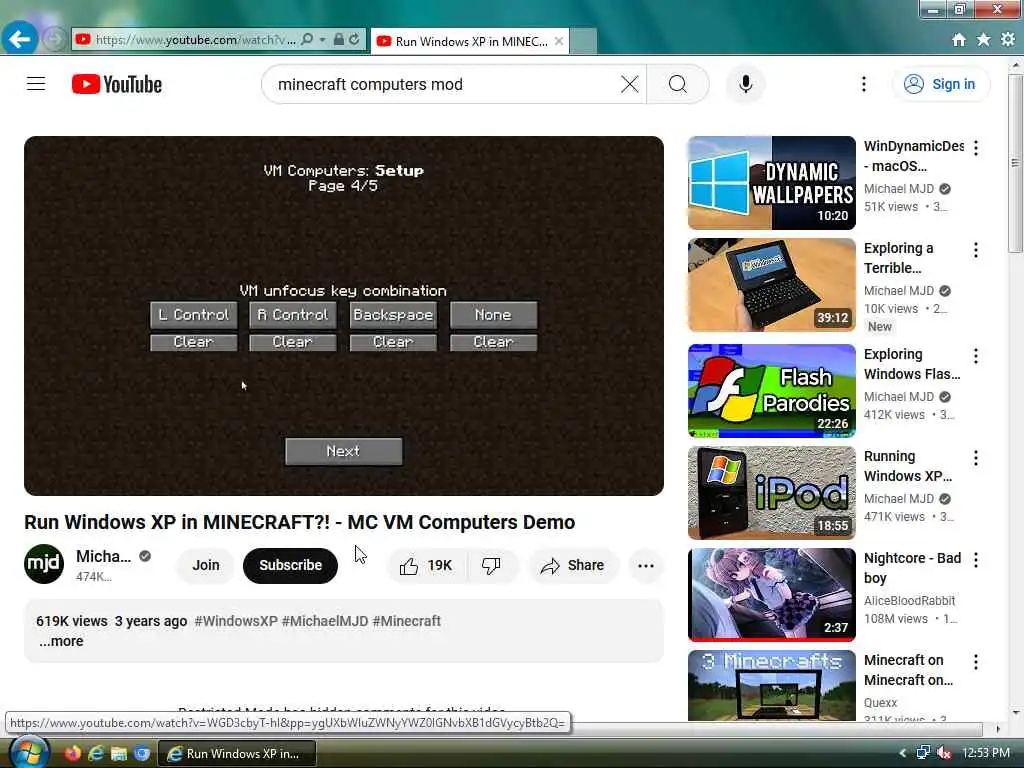Open the #WindowsXP hashtag link

point(236,621)
